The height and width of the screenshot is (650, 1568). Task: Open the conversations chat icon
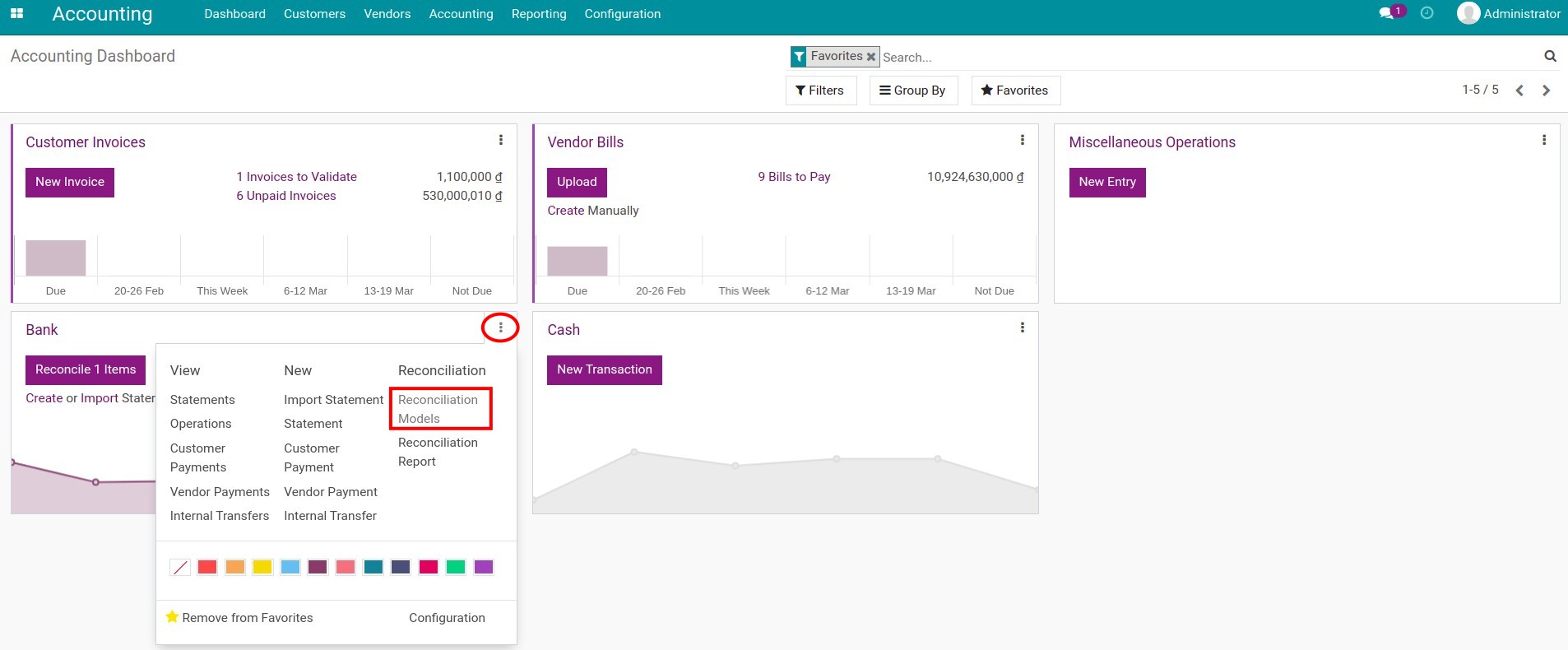point(1386,13)
